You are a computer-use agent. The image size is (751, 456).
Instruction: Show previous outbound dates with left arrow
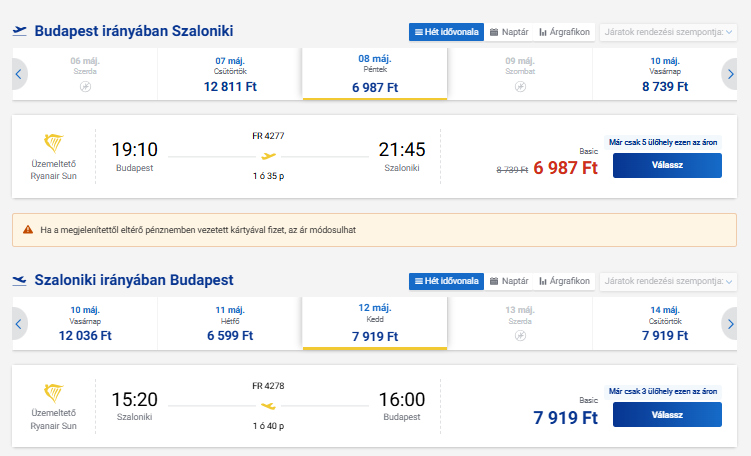pyautogui.click(x=19, y=73)
